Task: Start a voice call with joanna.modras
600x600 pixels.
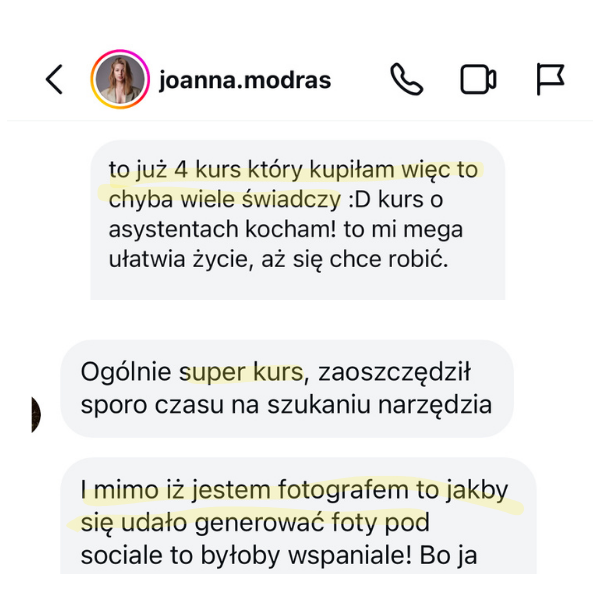Action: pyautogui.click(x=406, y=79)
